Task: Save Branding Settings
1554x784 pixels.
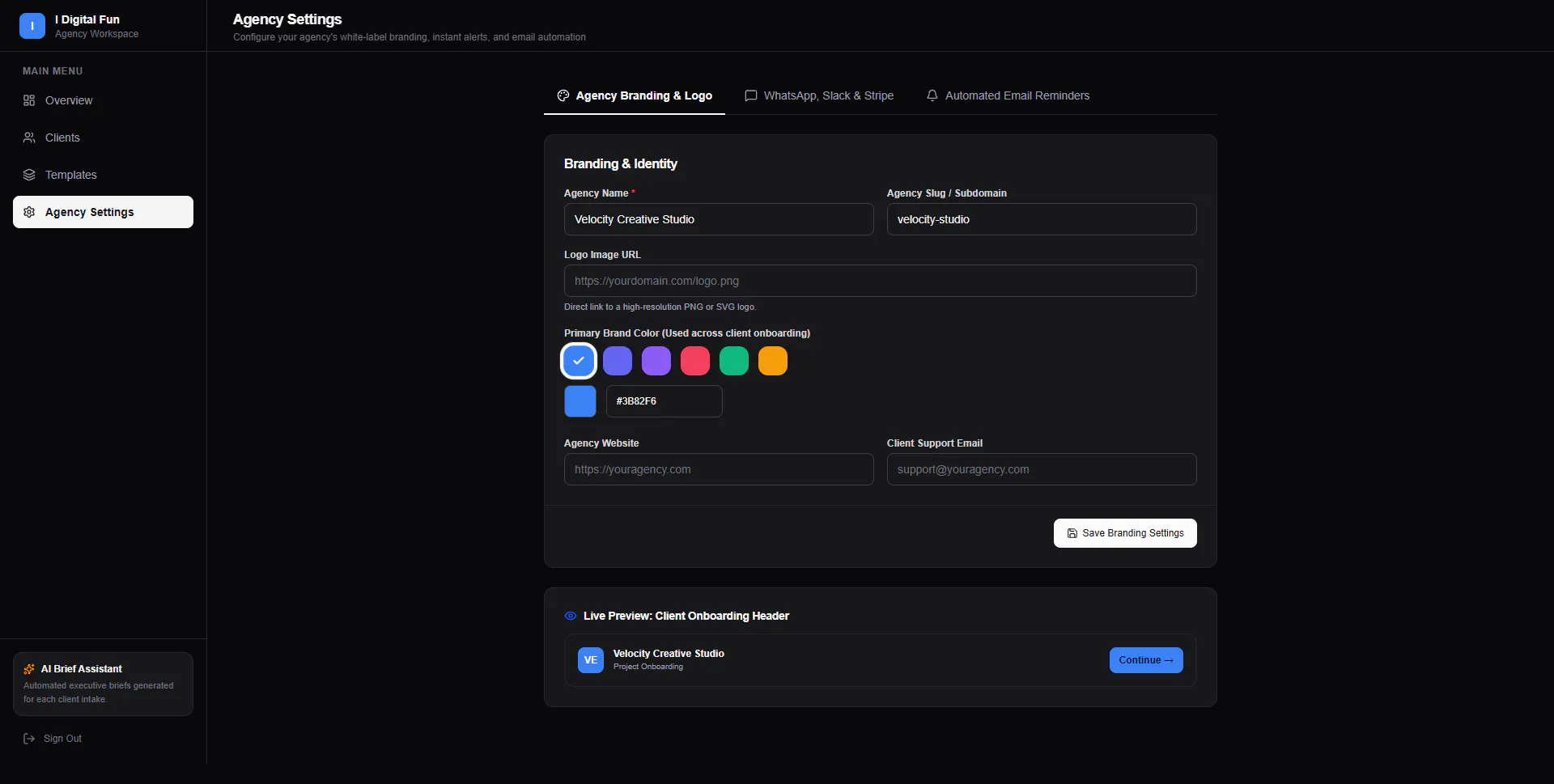Action: pos(1125,533)
